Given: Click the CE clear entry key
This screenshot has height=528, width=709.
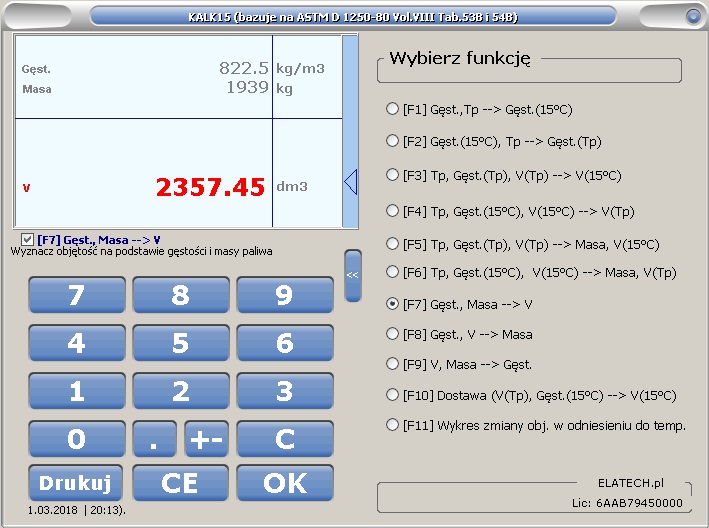Looking at the screenshot, I should pos(181,483).
